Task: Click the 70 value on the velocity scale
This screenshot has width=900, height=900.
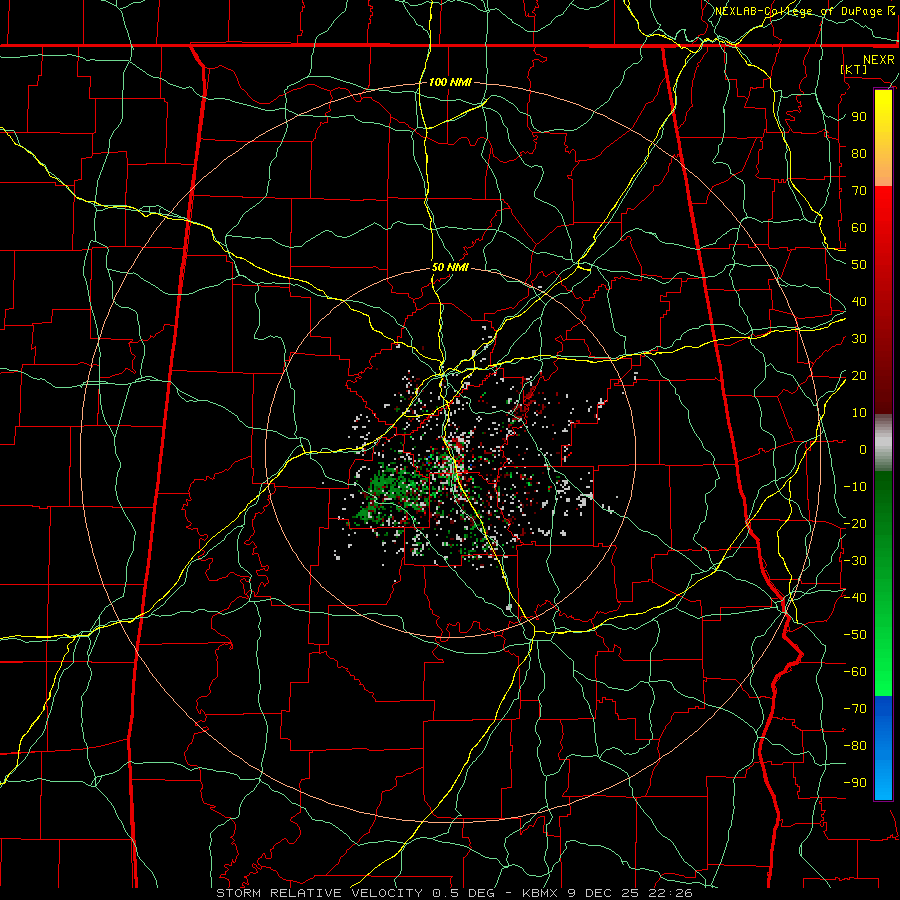Action: click(x=859, y=191)
